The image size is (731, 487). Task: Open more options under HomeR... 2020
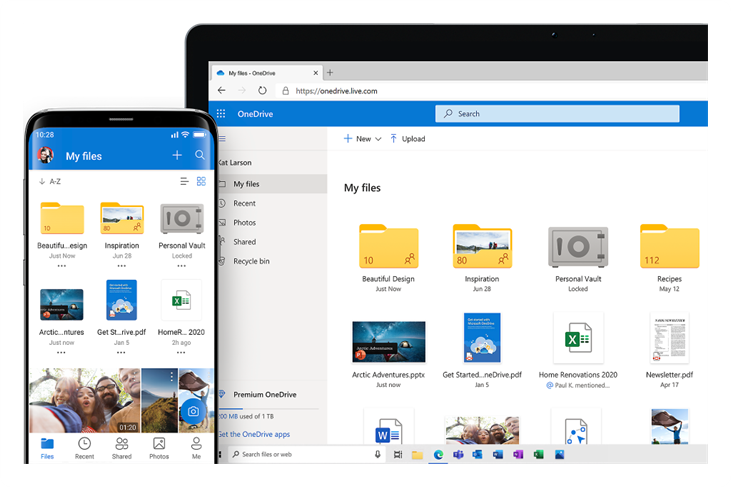[x=181, y=353]
